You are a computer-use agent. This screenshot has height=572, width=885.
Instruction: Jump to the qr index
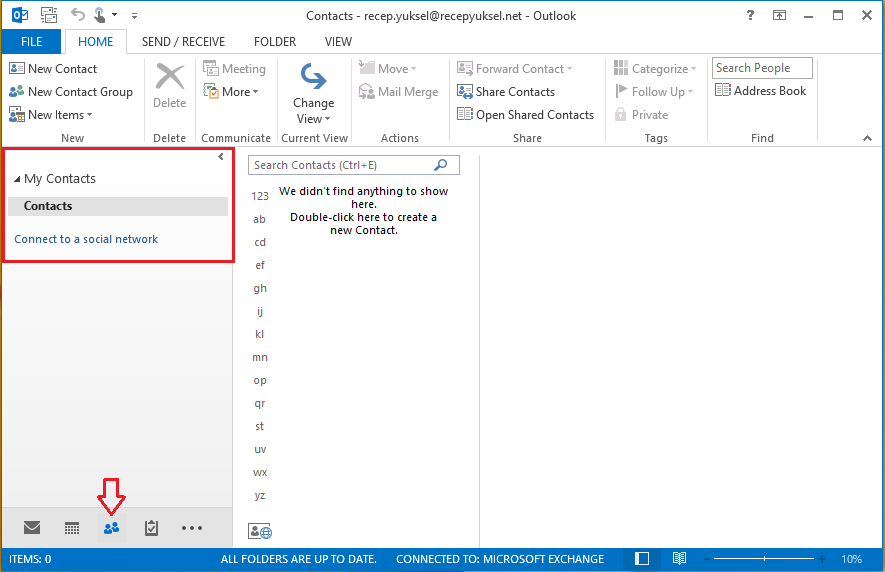pyautogui.click(x=260, y=404)
